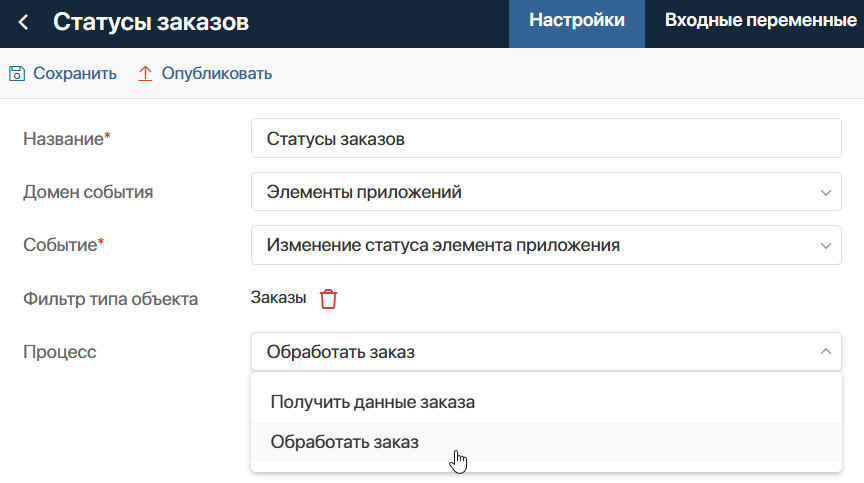Click the Заказы filter value text
864x483 pixels.
[x=278, y=297]
